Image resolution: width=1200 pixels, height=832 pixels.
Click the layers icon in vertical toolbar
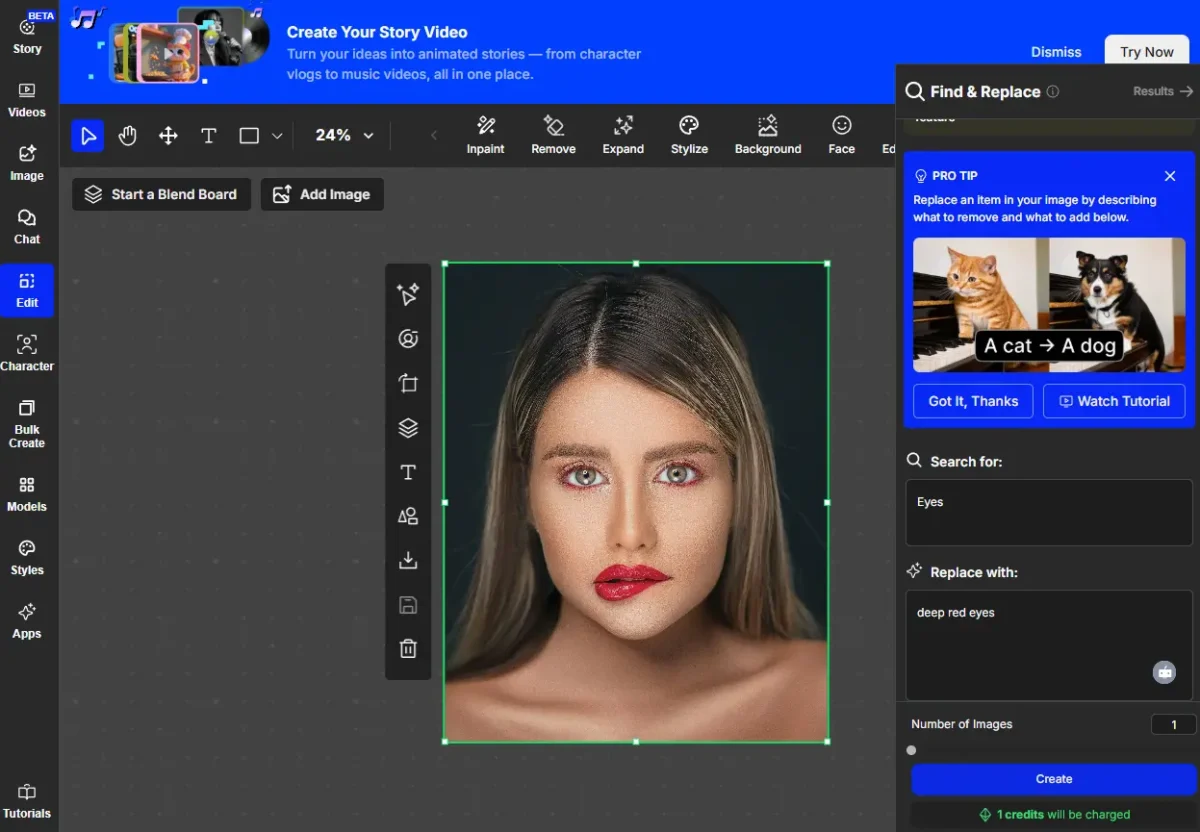click(408, 428)
